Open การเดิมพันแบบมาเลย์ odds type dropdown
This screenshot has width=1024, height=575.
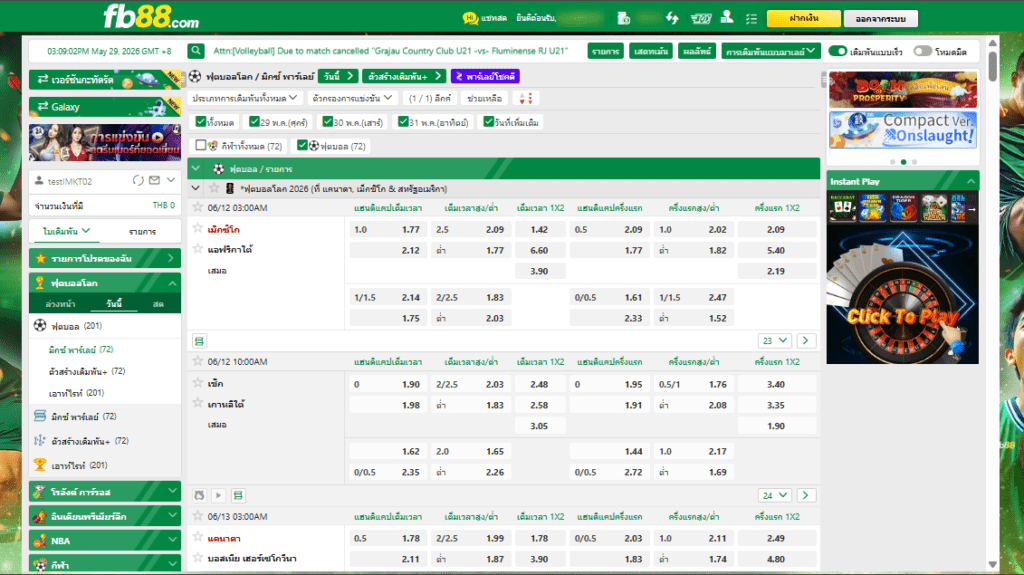(771, 51)
